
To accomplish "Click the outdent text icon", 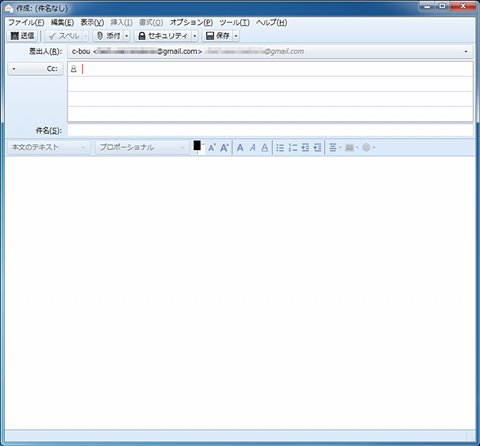I will pos(305,147).
